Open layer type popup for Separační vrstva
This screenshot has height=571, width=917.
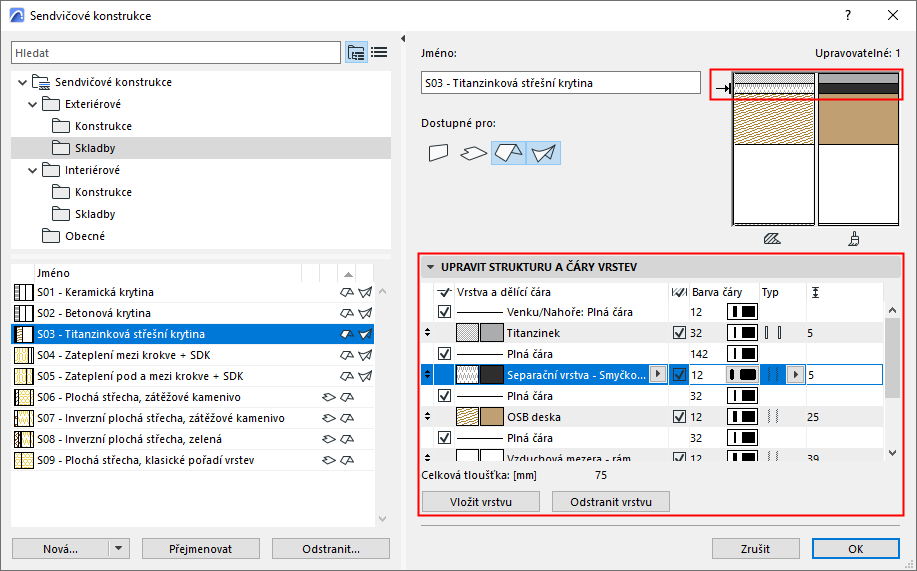pos(795,374)
